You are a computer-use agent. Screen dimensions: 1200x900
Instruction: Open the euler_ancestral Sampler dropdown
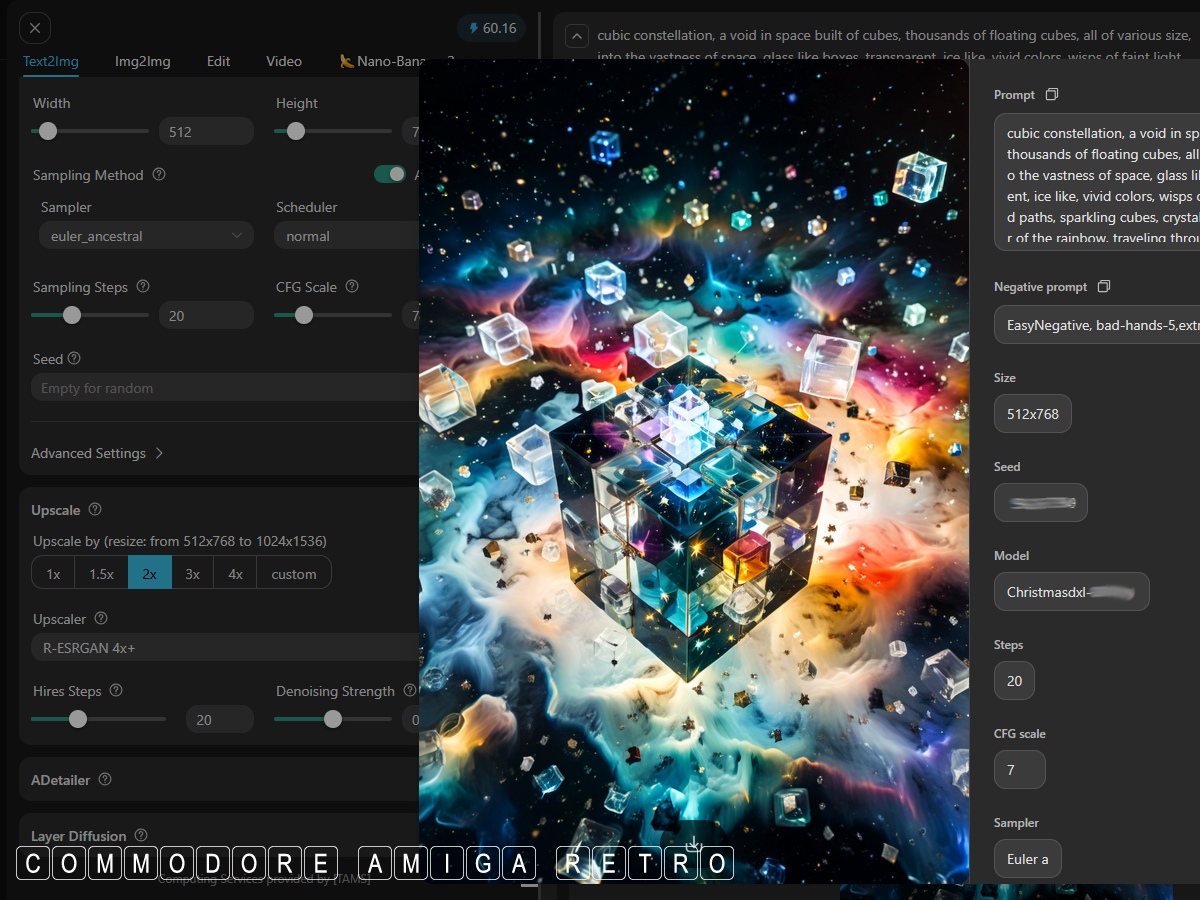coord(145,236)
